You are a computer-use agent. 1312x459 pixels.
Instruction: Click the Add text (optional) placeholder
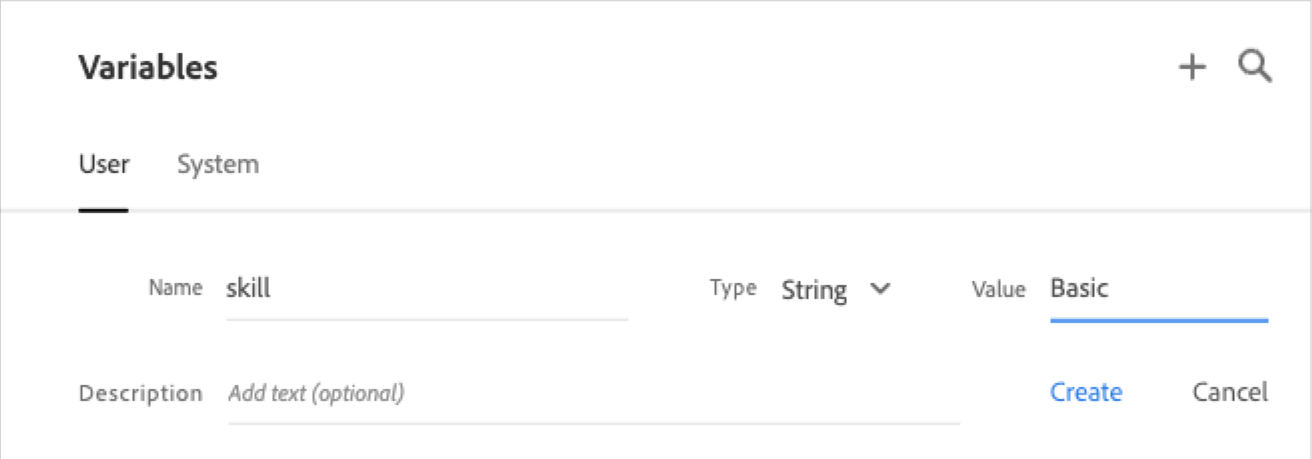316,393
